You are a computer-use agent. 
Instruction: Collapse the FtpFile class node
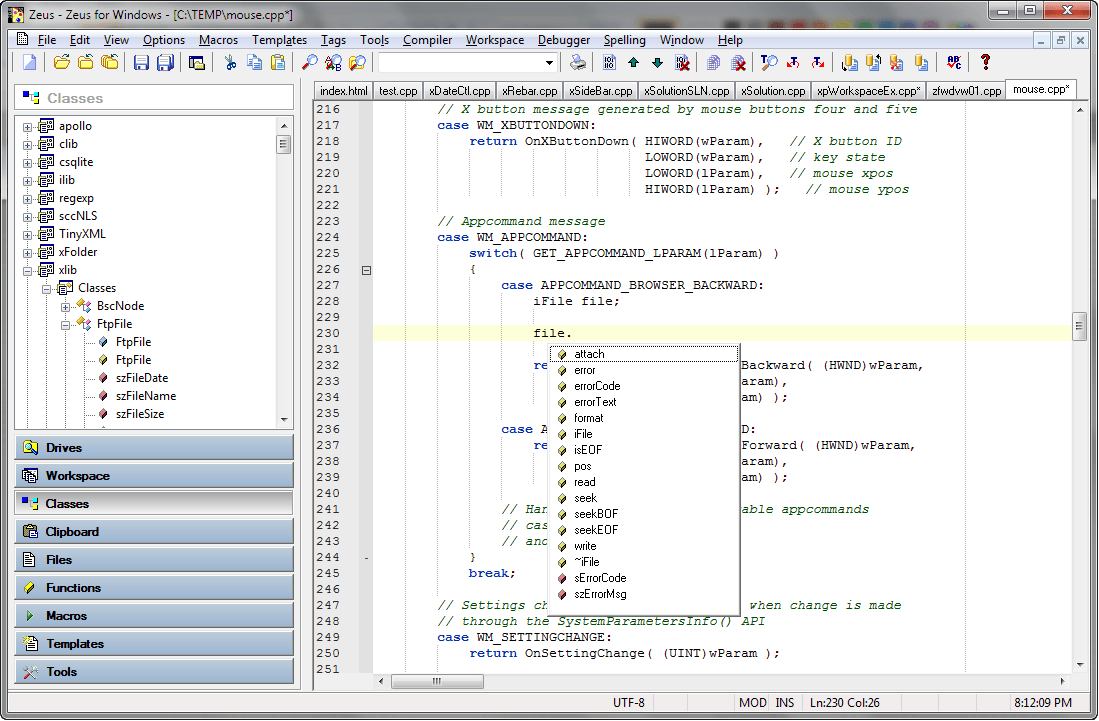coord(65,324)
